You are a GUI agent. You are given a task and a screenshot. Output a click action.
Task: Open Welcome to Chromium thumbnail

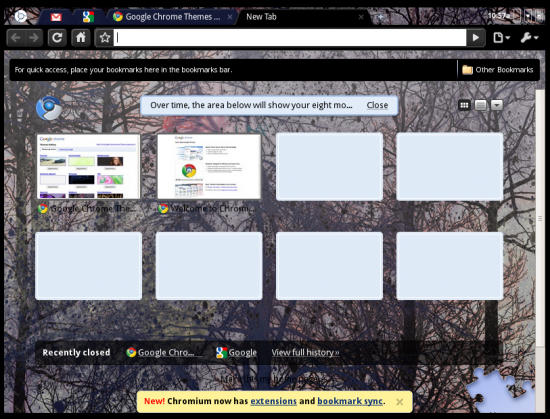point(209,166)
